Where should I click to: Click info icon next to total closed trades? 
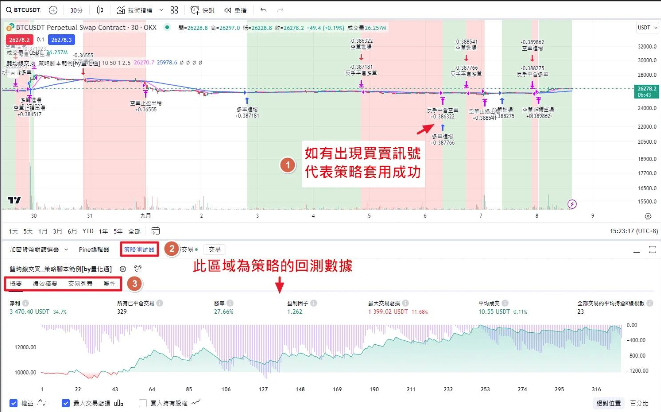[160, 303]
